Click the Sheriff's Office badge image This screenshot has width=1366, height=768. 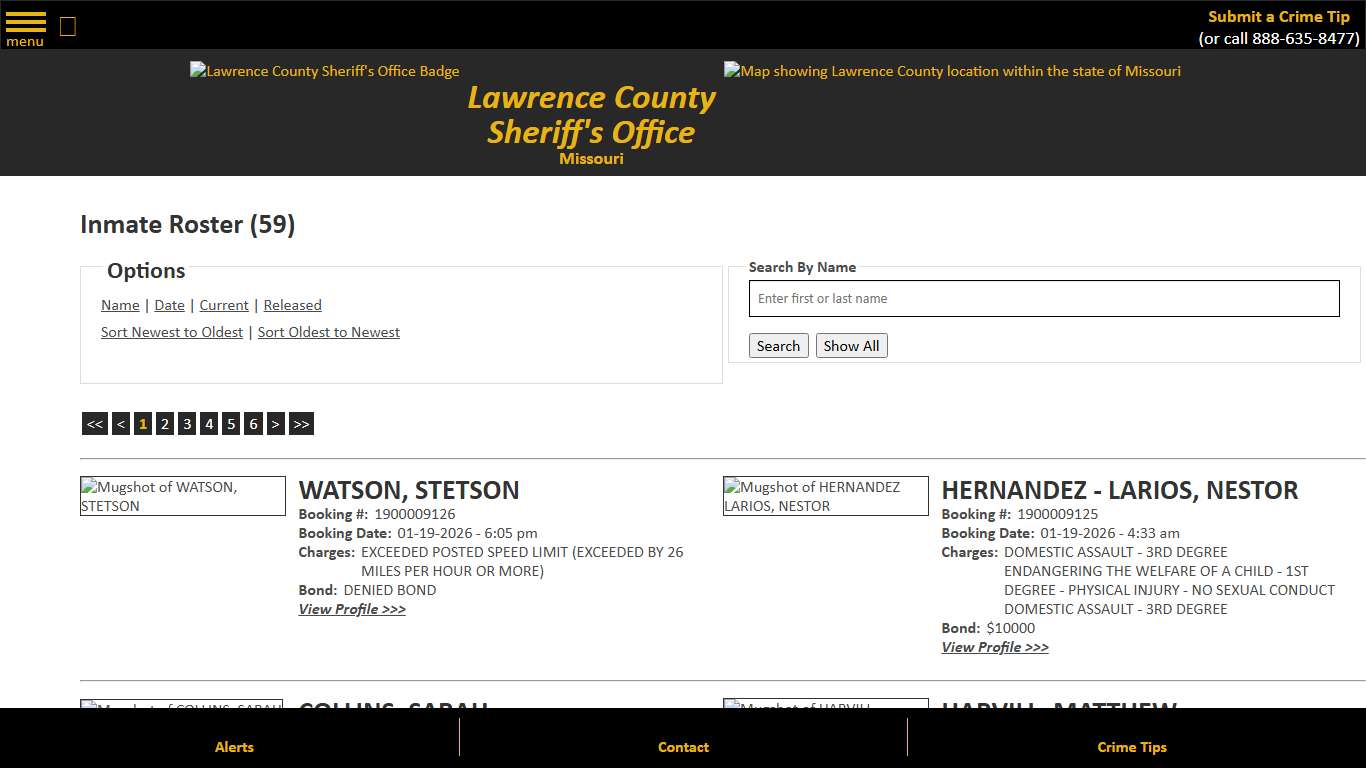pos(324,71)
